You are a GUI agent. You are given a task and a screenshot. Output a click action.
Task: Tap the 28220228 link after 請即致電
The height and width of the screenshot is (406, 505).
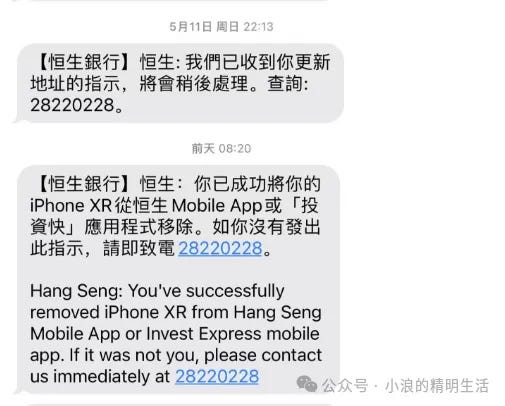coord(220,248)
